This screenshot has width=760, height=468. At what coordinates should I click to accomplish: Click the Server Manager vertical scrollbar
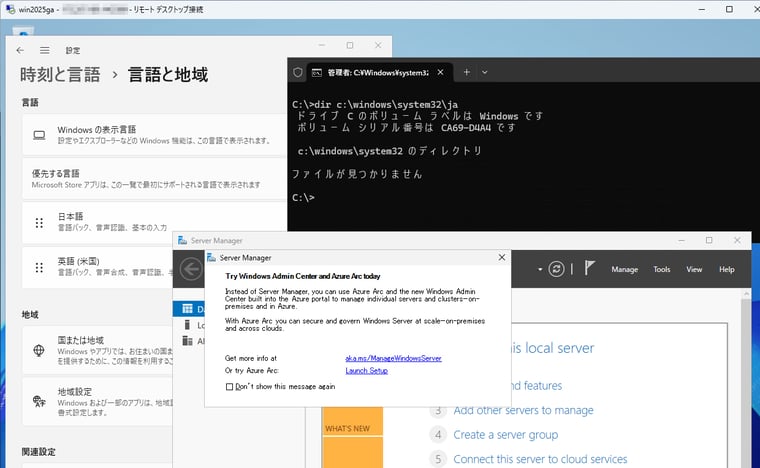tap(746, 378)
